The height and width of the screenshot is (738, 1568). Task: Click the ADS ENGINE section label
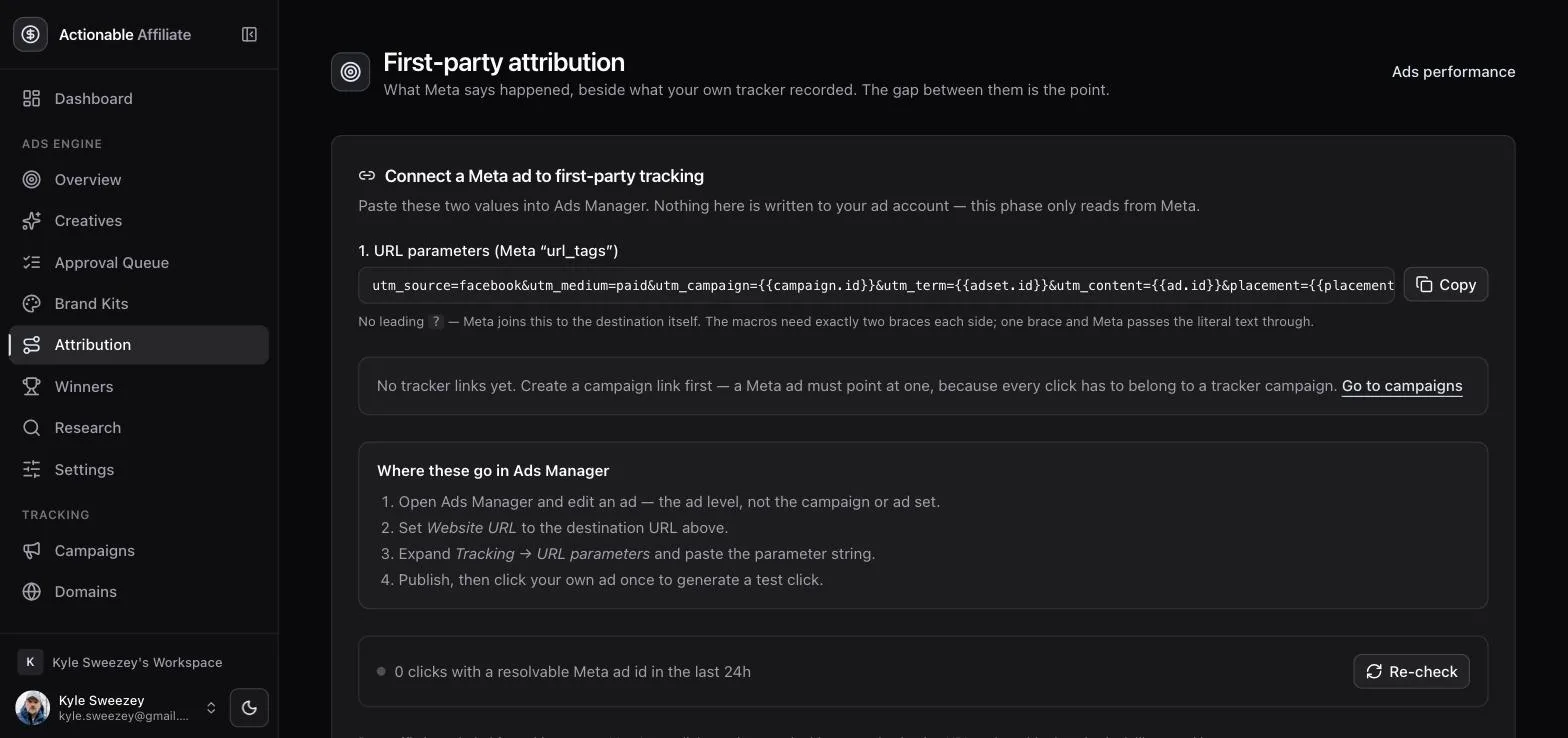[62, 144]
